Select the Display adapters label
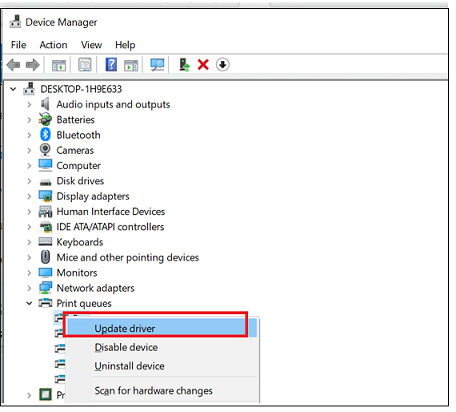The height and width of the screenshot is (412, 456). 93,196
